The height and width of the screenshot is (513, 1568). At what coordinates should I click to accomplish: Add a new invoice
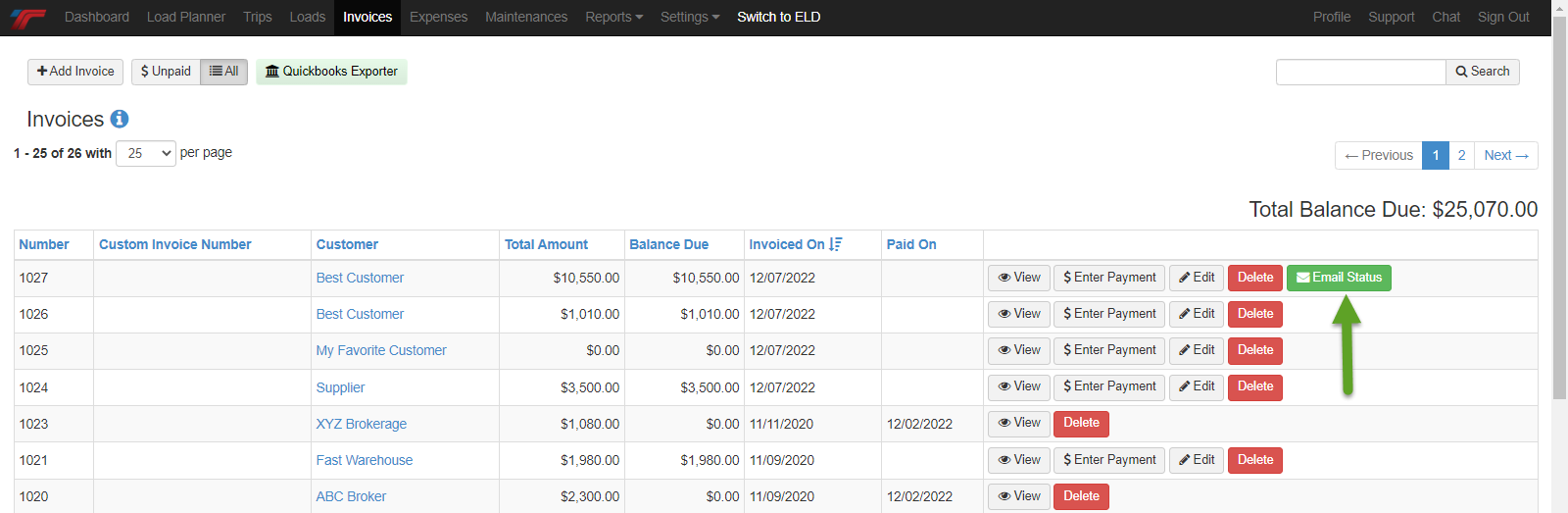[75, 72]
